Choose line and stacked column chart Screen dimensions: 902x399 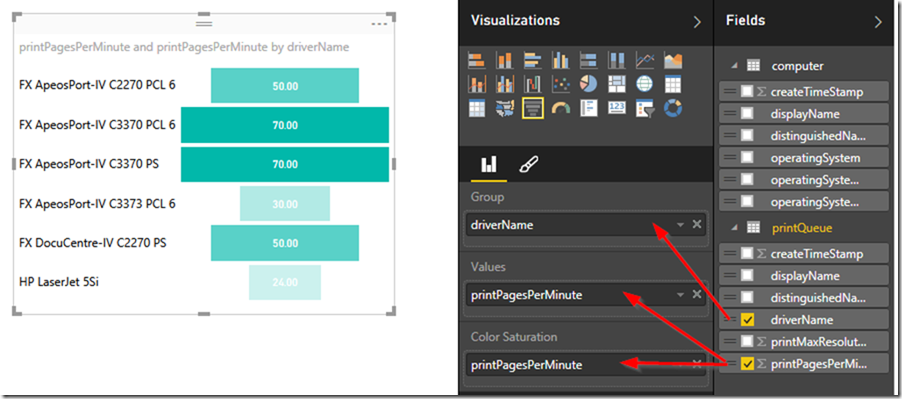click(x=476, y=84)
